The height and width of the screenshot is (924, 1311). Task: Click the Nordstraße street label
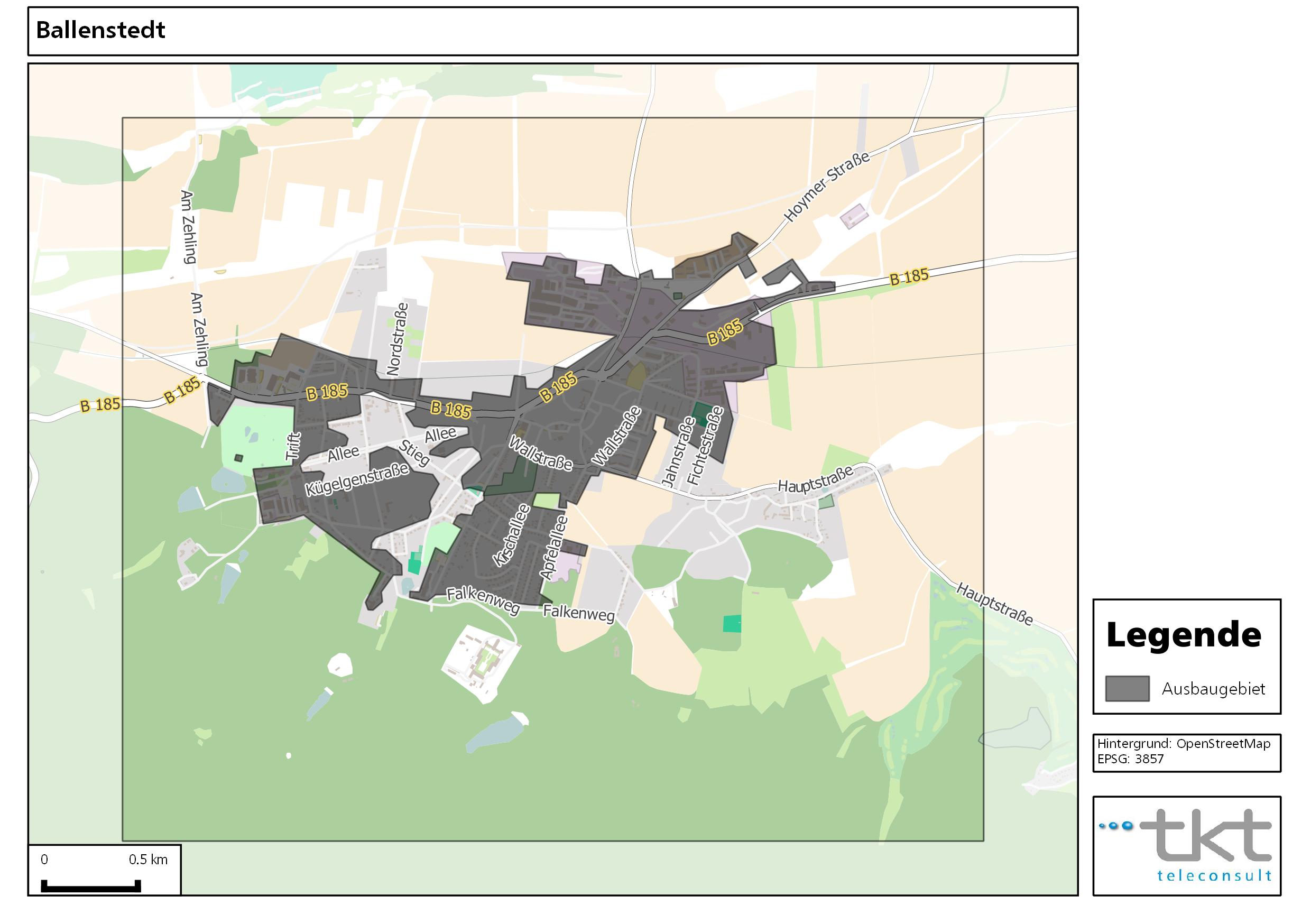(398, 339)
